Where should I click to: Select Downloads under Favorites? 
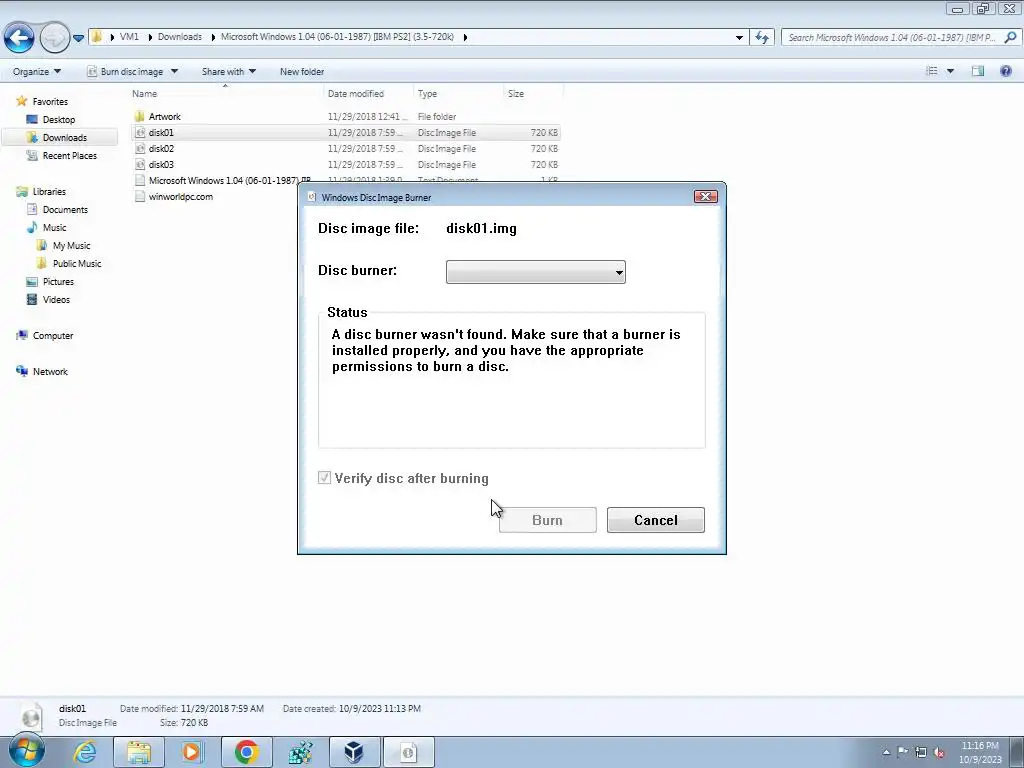click(57, 138)
